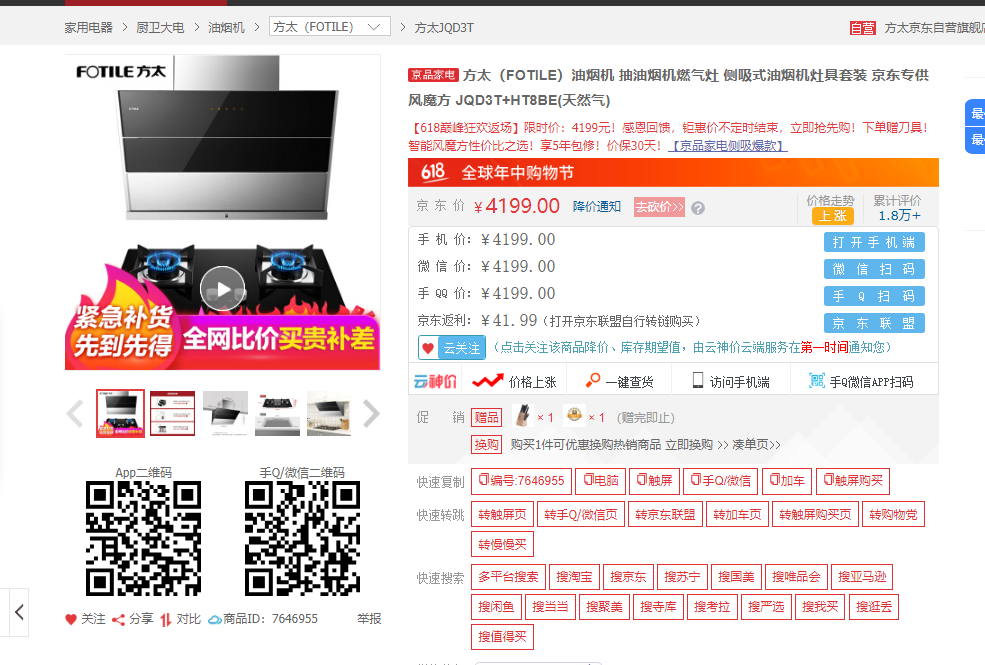Click 搜京东 button

coord(628,576)
